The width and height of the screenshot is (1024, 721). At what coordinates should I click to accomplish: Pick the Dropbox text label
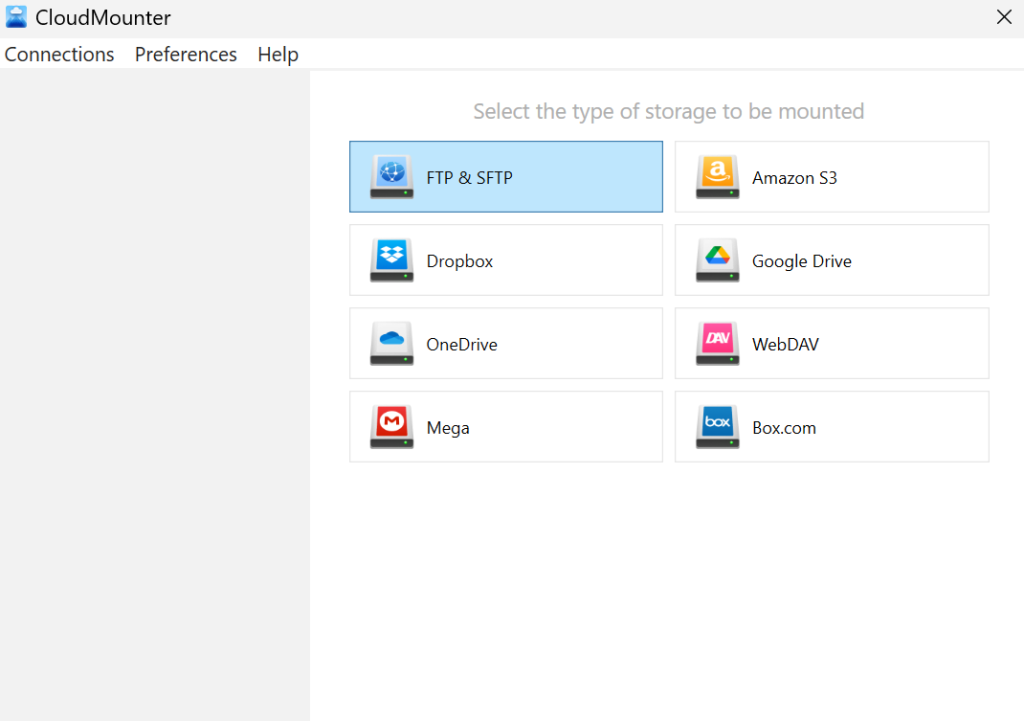[459, 261]
